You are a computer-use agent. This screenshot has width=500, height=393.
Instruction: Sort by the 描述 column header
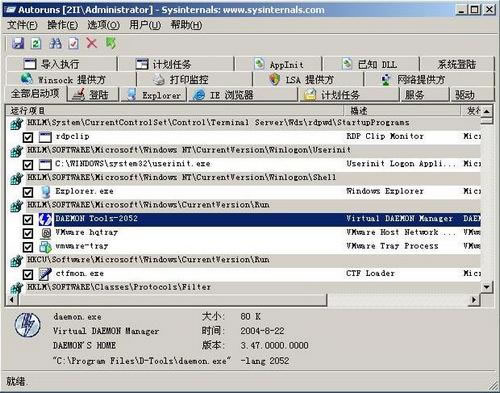coord(402,110)
